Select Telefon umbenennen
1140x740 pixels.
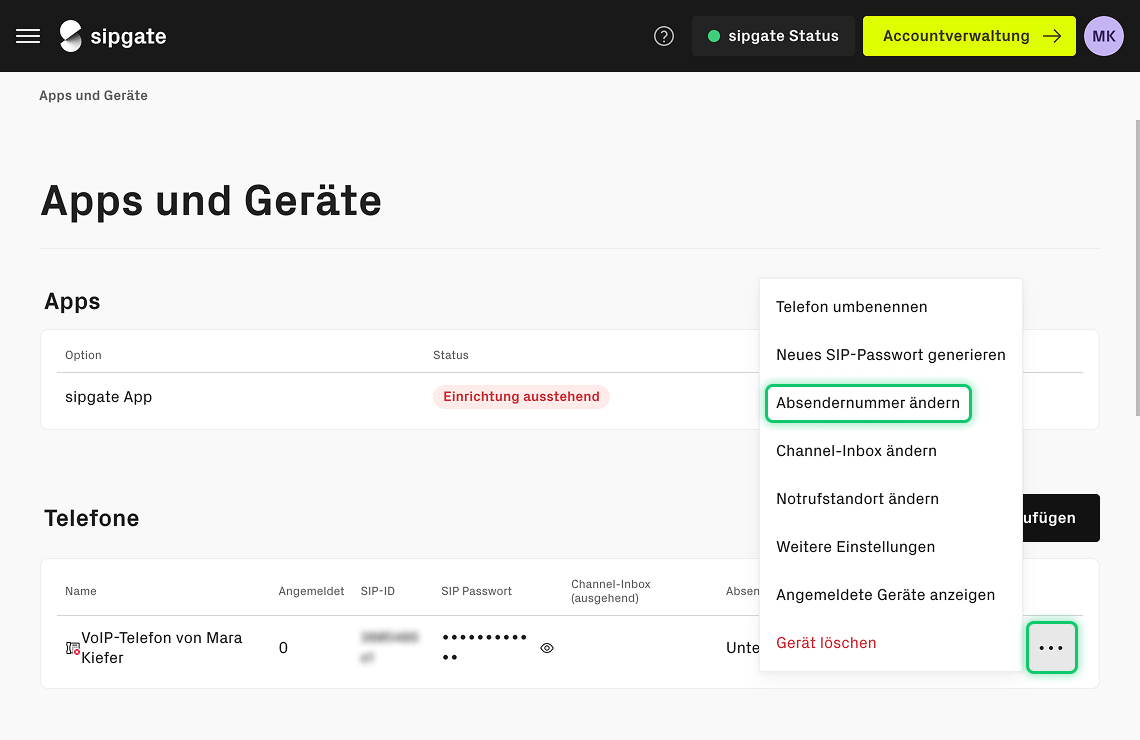(x=851, y=307)
